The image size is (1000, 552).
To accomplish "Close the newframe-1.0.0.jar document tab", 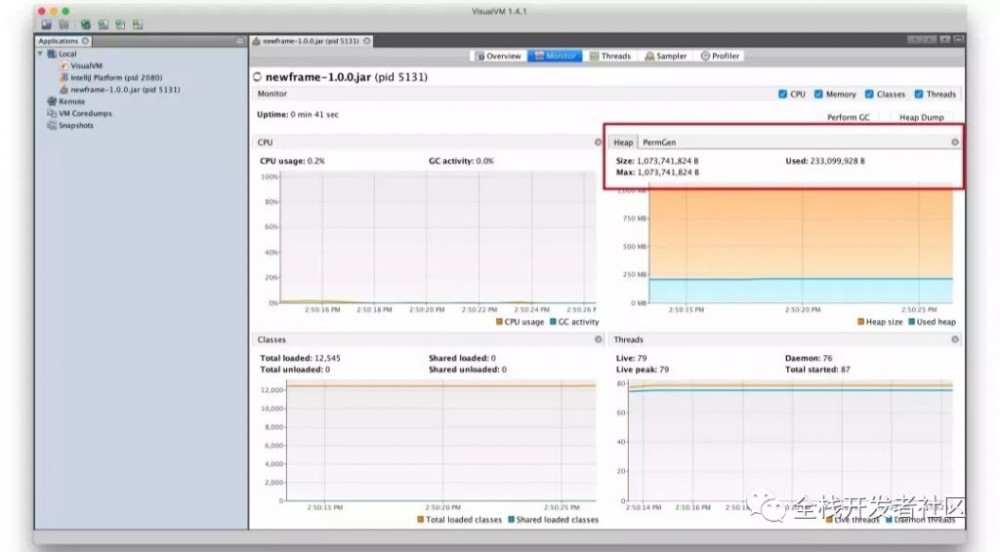I will click(367, 41).
